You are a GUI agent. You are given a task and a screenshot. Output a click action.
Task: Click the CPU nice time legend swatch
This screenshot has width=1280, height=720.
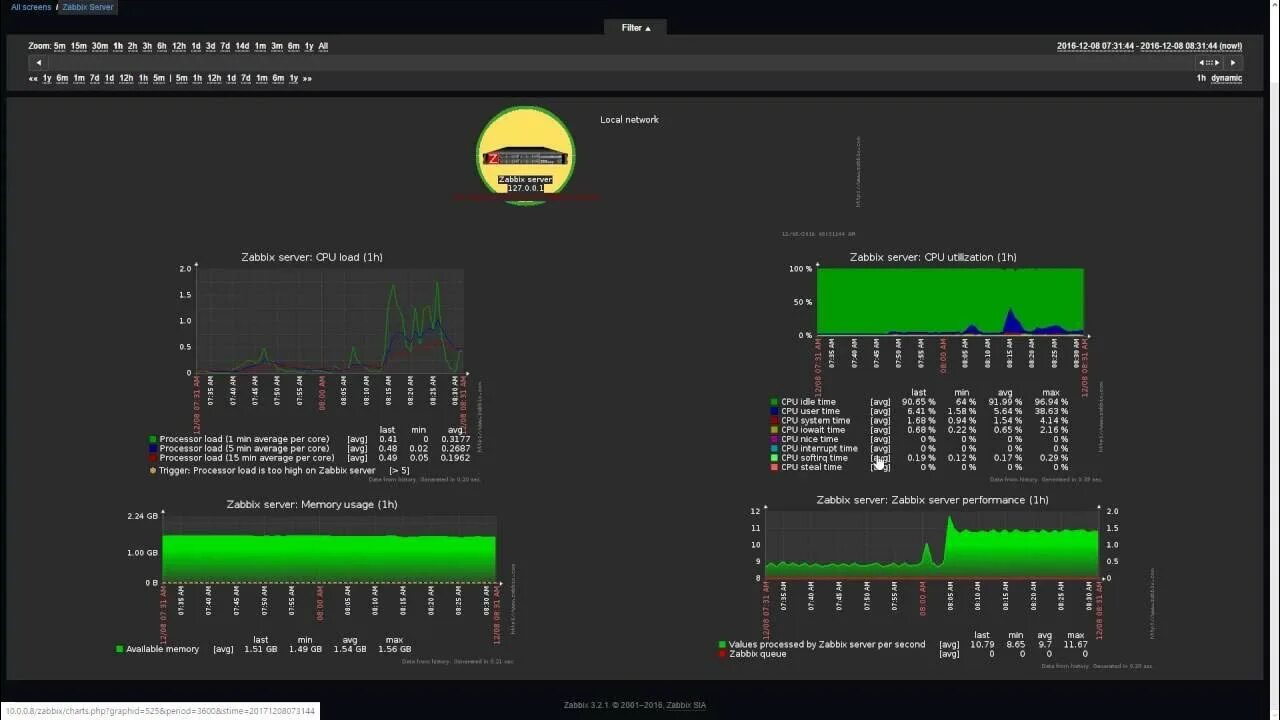click(x=774, y=439)
